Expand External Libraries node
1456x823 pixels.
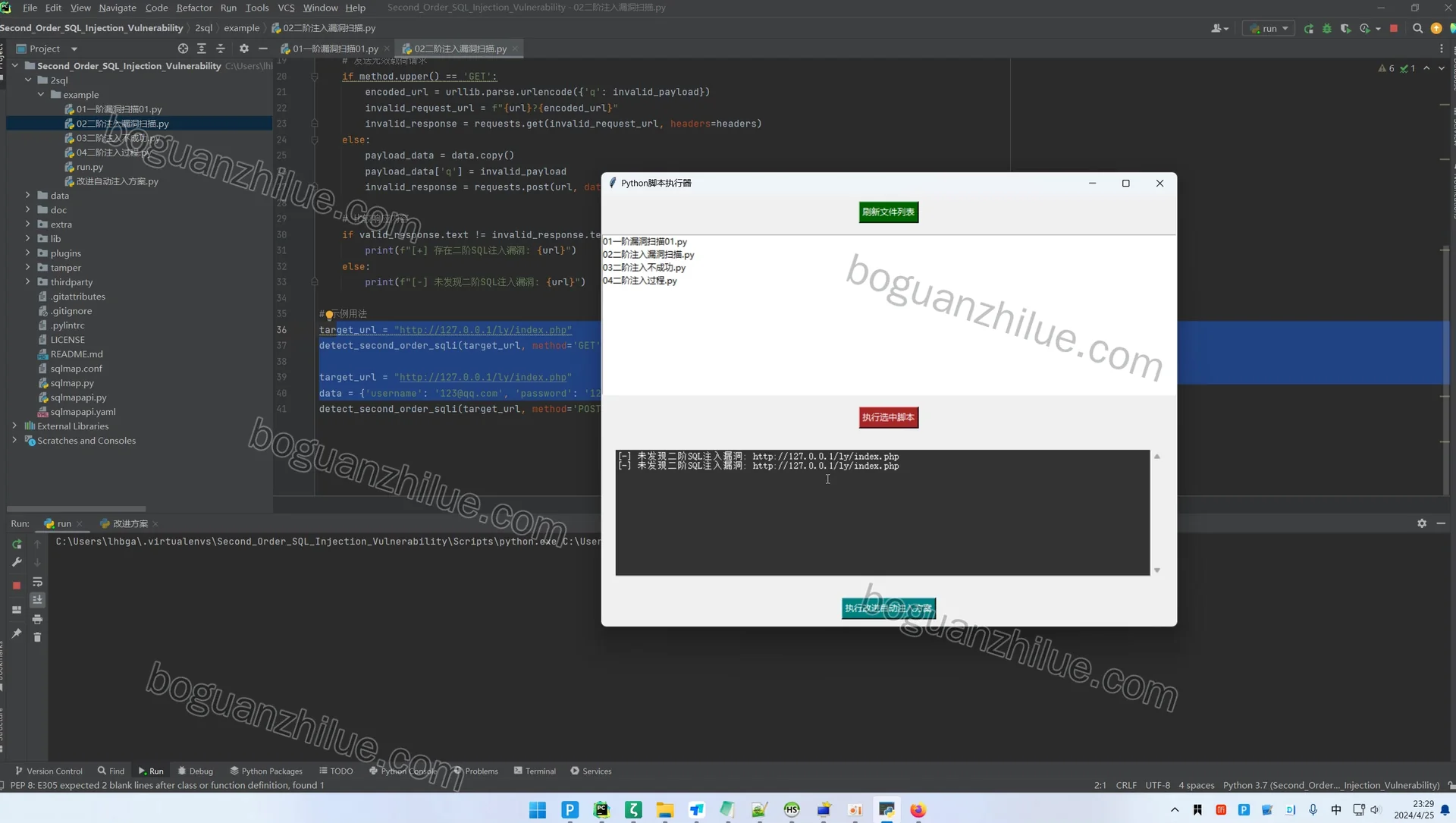click(14, 426)
